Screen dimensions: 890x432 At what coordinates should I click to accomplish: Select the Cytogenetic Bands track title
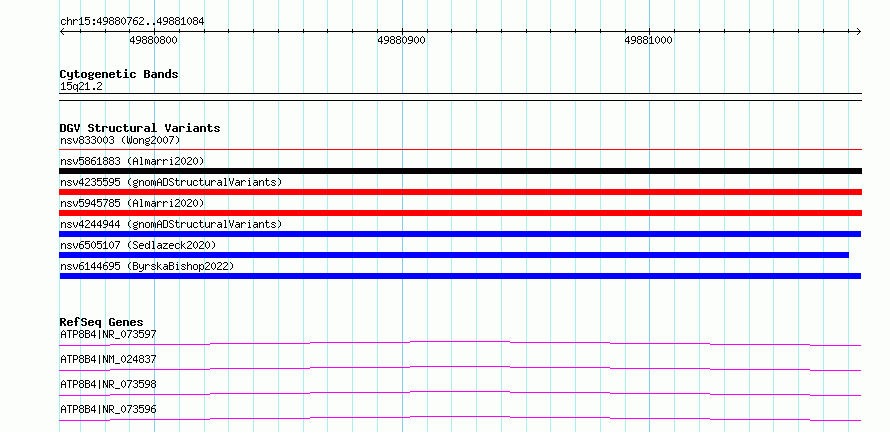[x=119, y=74]
